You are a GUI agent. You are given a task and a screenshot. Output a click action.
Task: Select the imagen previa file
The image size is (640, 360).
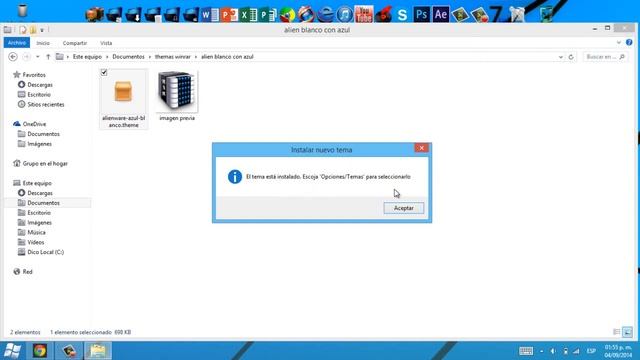coord(177,96)
